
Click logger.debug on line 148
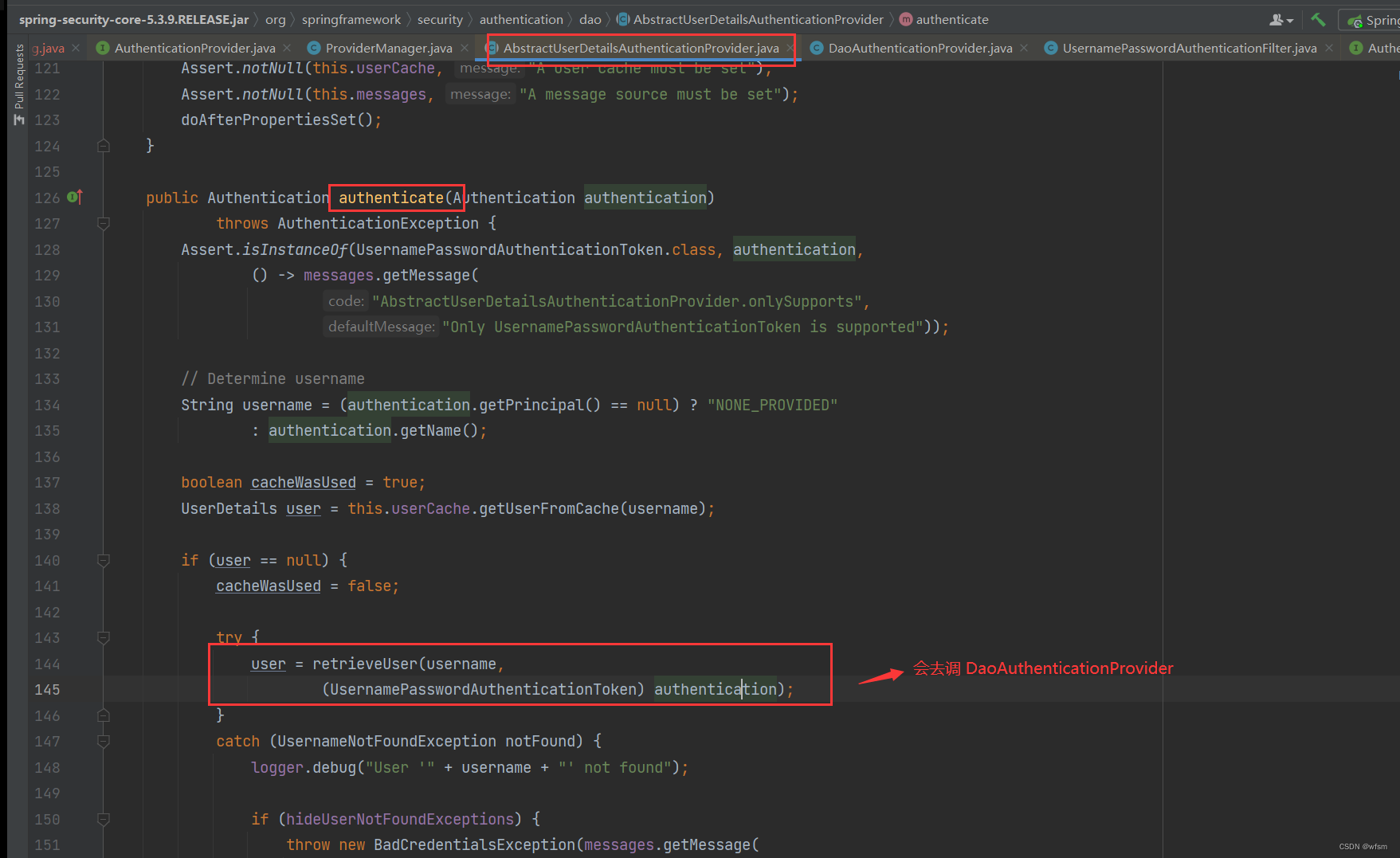304,767
